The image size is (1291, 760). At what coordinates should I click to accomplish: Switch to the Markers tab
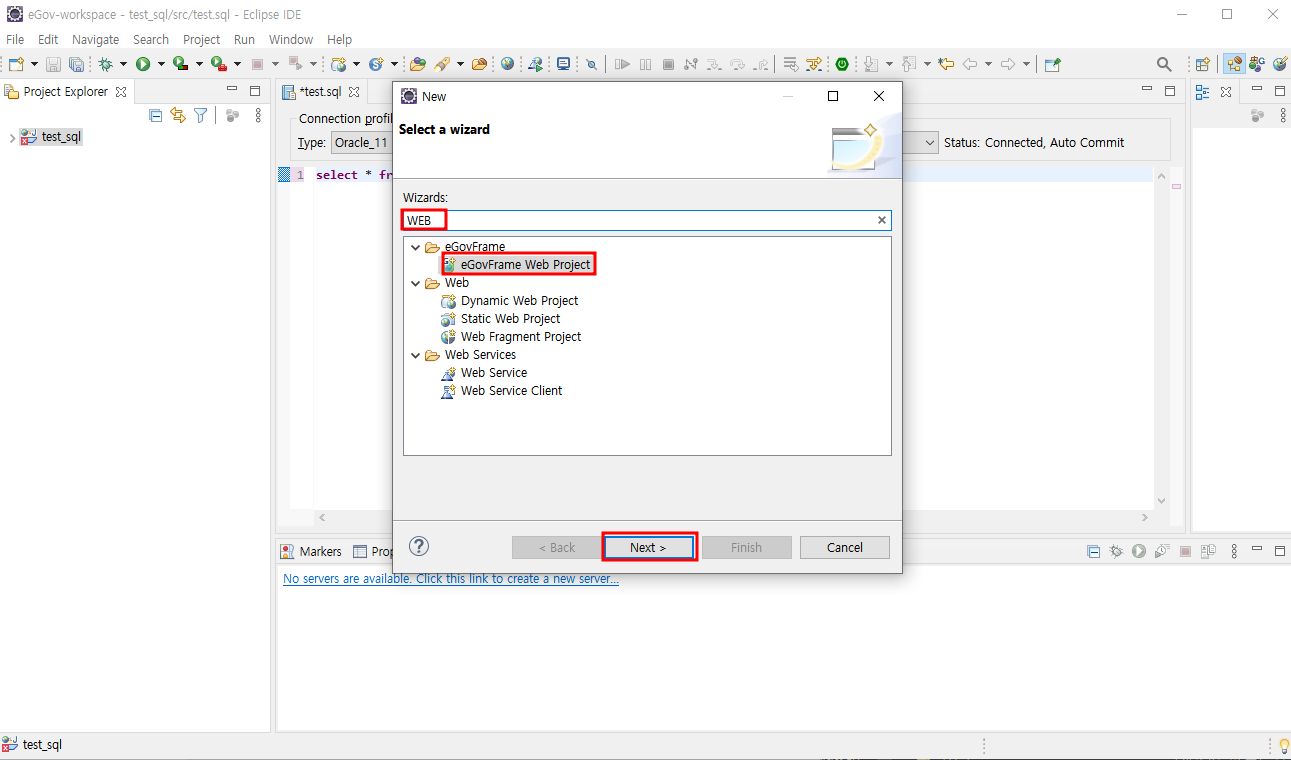(x=311, y=551)
